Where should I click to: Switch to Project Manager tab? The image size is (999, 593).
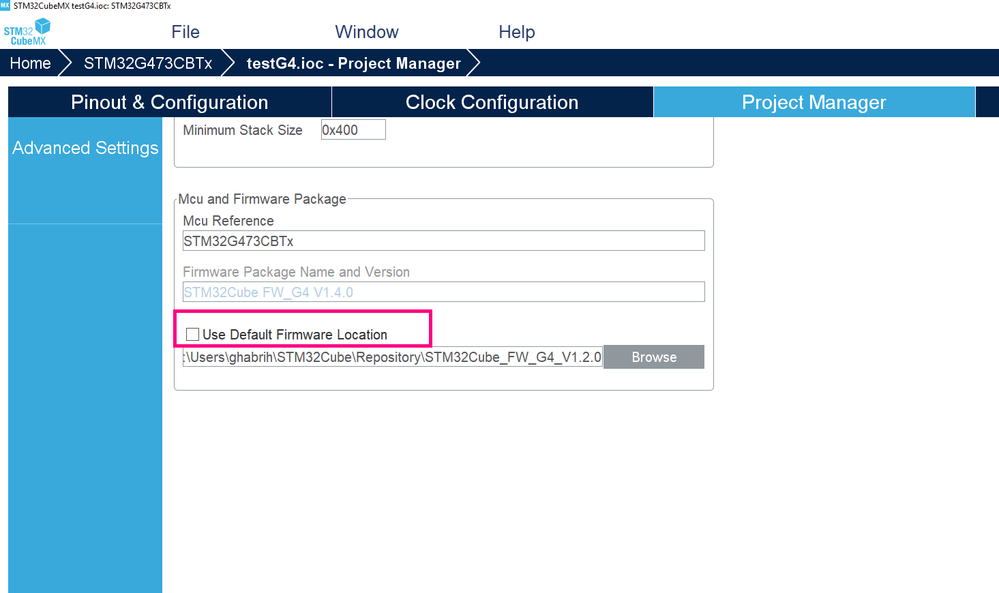point(814,102)
